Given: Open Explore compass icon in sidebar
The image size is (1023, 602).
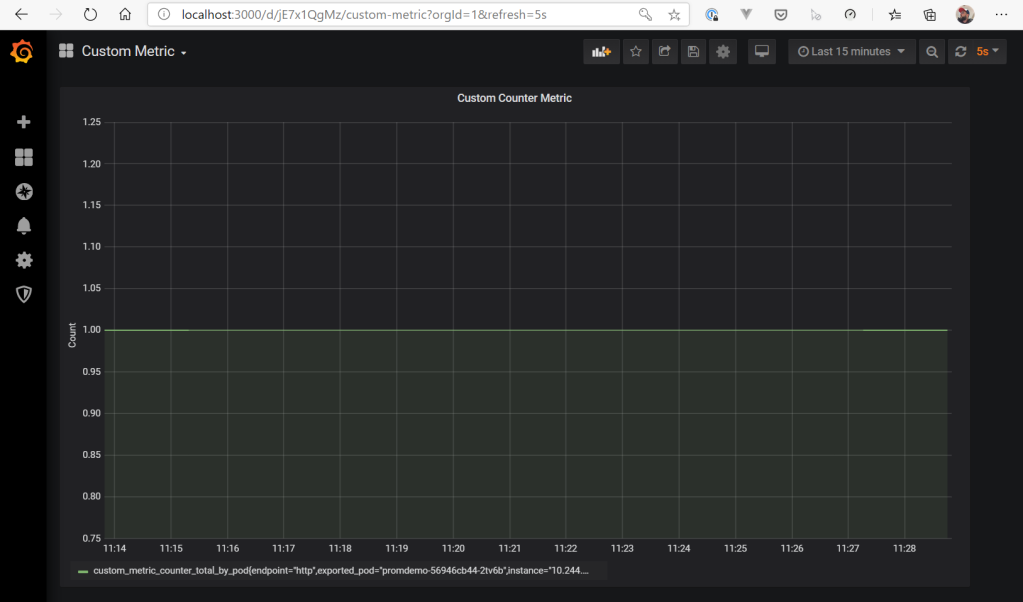Looking at the screenshot, I should [24, 191].
